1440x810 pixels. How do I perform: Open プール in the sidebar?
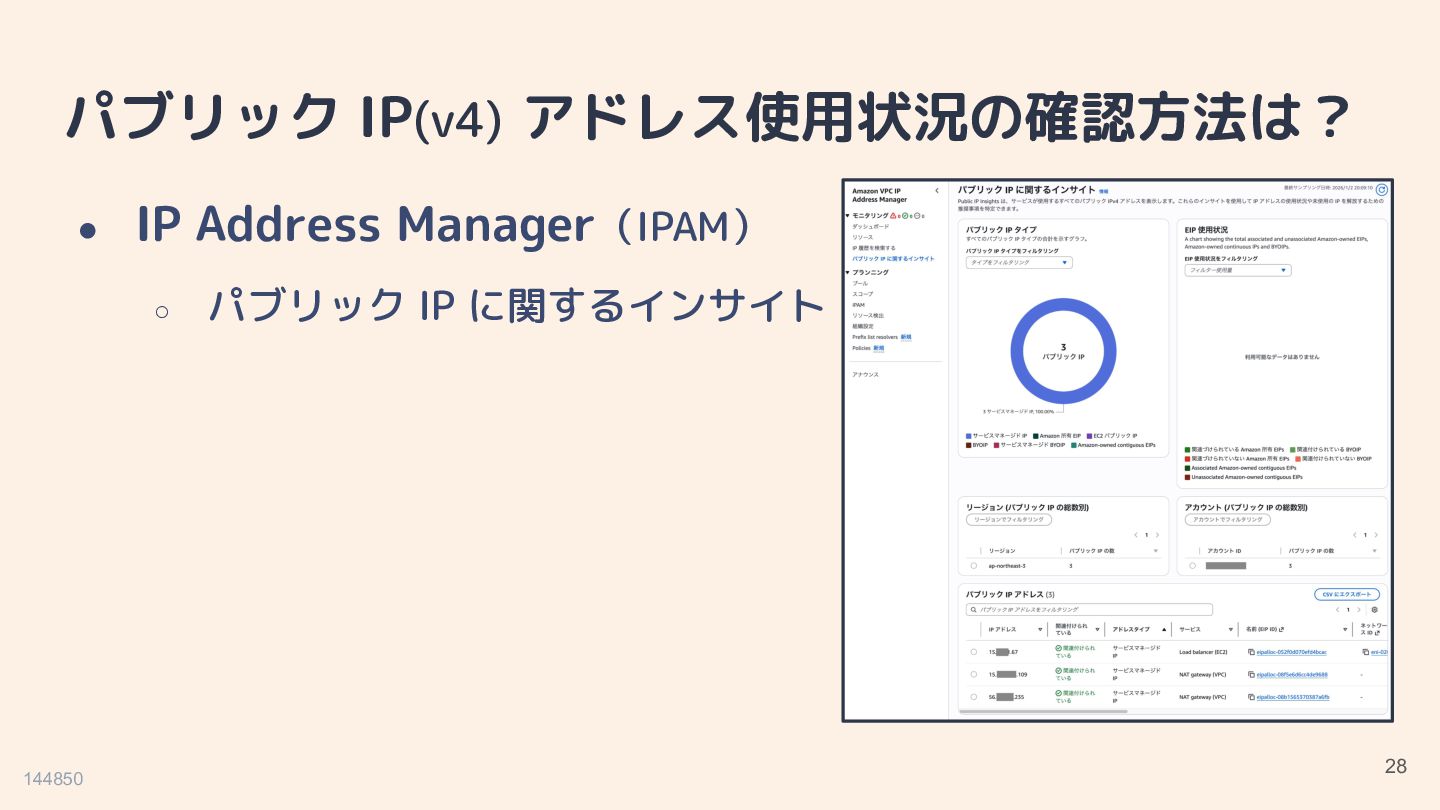click(860, 283)
